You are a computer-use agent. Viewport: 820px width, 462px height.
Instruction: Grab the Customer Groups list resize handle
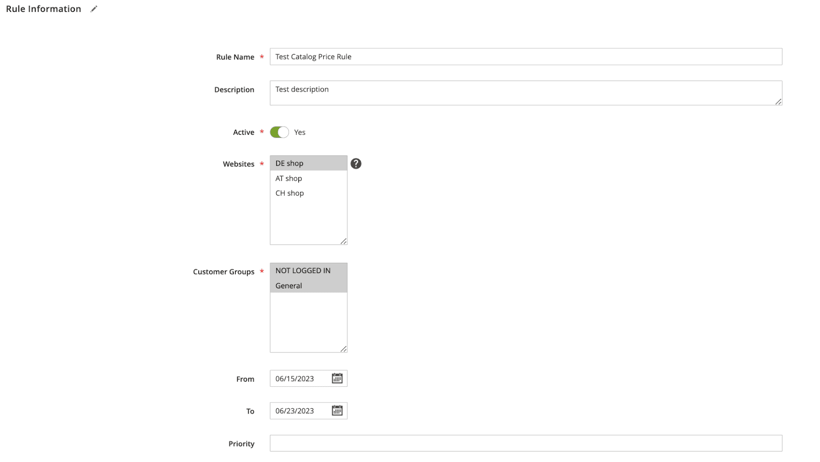tap(343, 348)
